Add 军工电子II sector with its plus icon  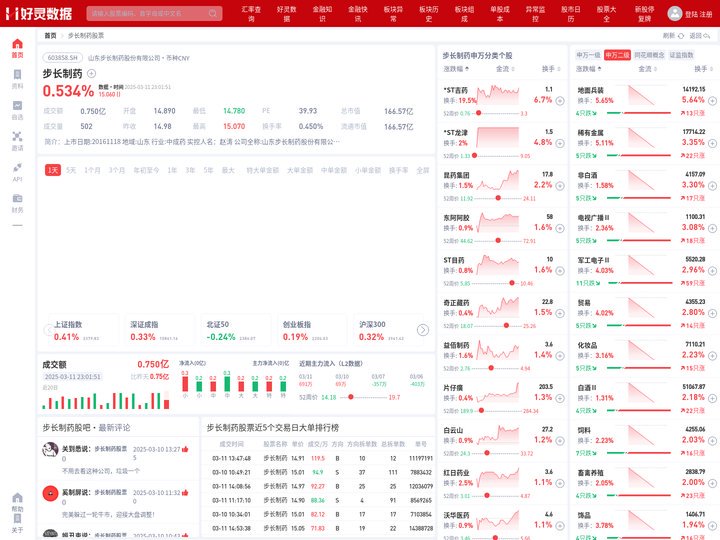(712, 271)
